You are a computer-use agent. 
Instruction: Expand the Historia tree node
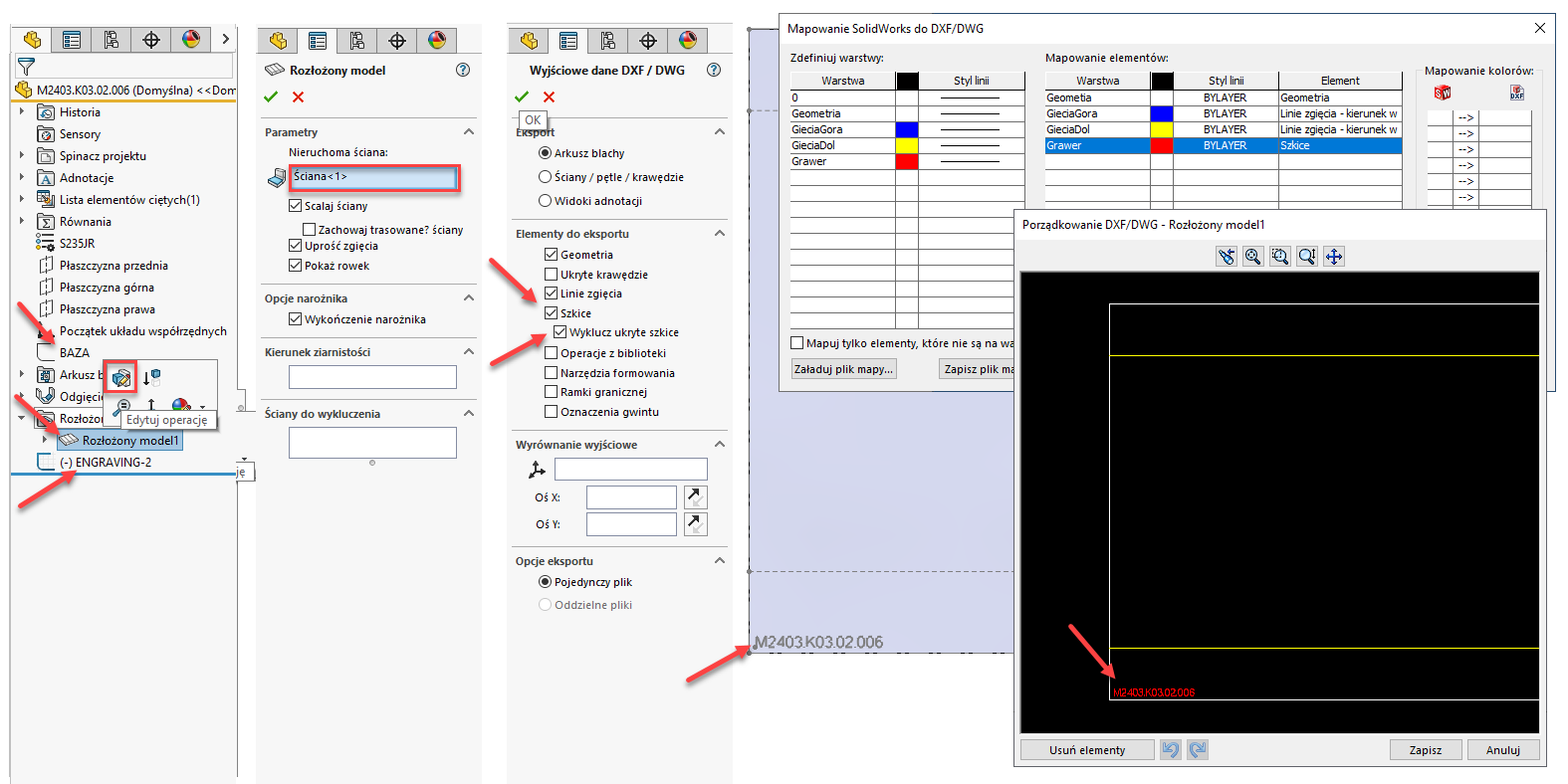(22, 112)
